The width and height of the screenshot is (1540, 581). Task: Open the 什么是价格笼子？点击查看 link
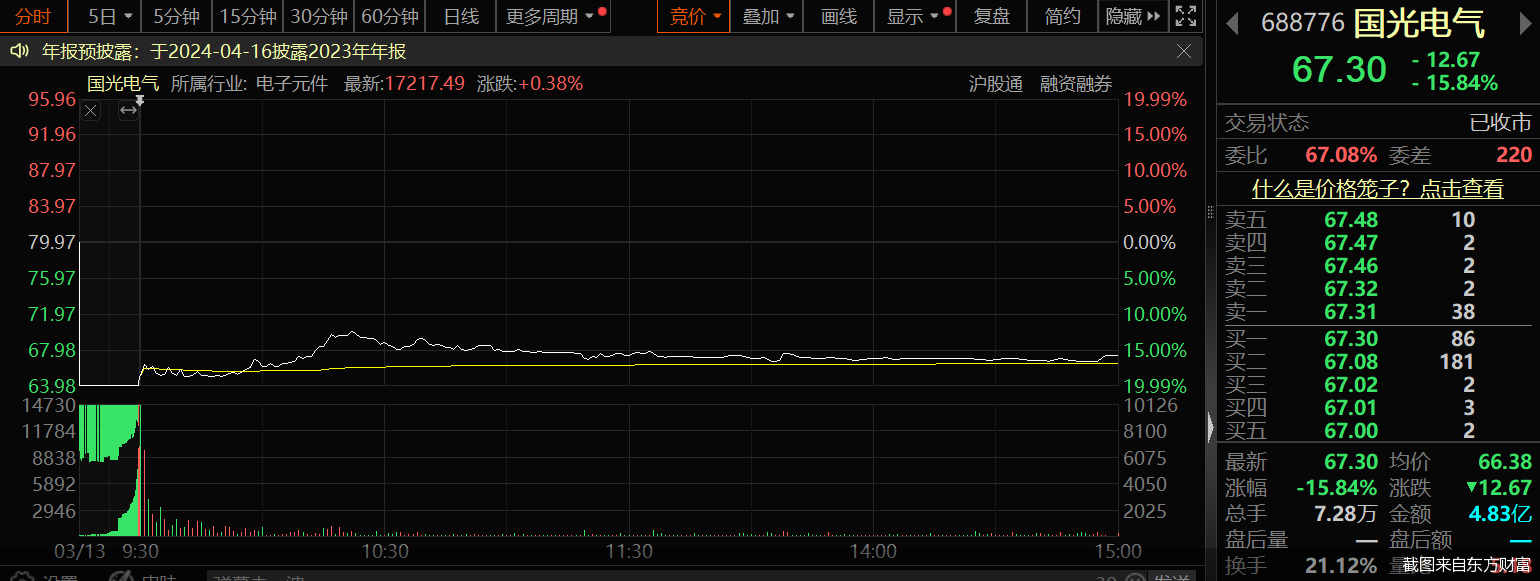[x=1378, y=188]
